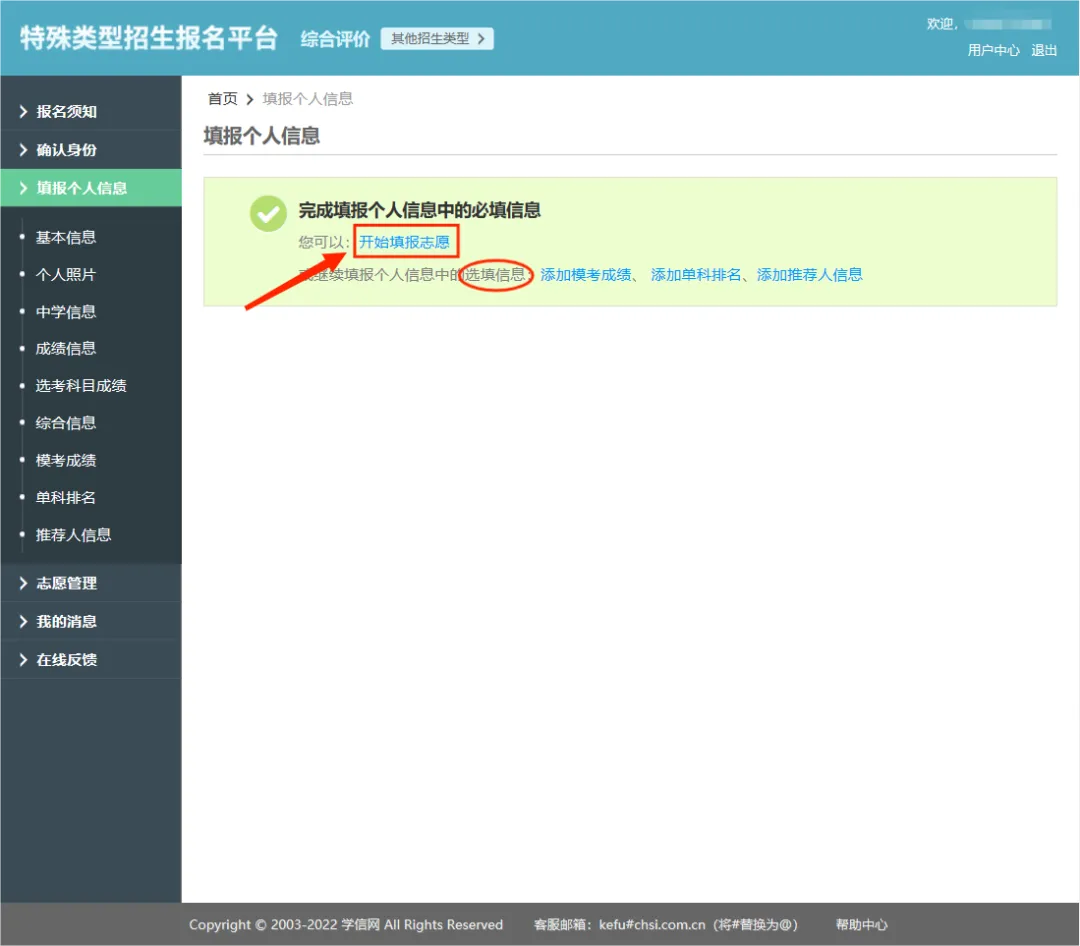Click the 开始填报志愿 link
Screen dimensions: 1080x946
tap(405, 242)
